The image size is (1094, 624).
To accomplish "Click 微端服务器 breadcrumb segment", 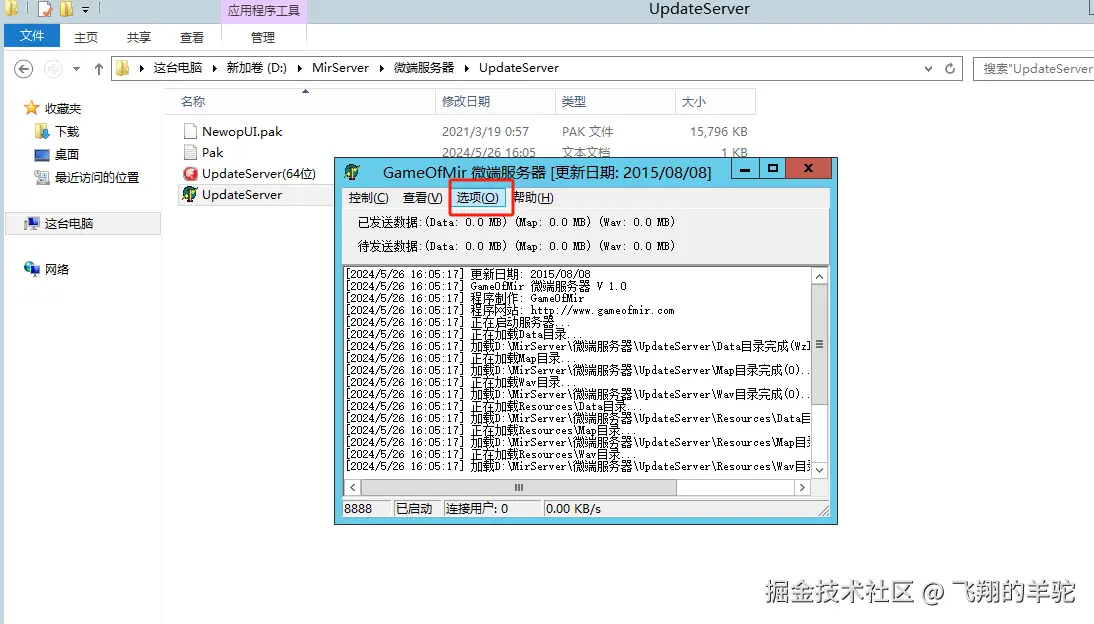I will point(424,68).
